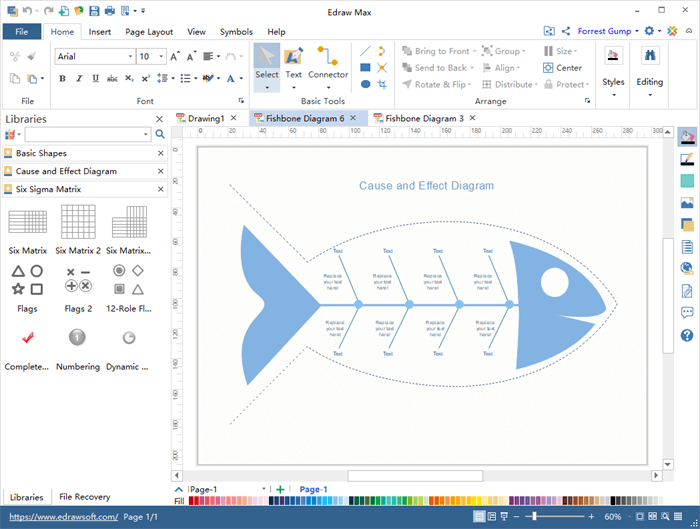700x529 pixels.
Task: Expand the Bring to Front dropdown arrow
Action: pyautogui.click(x=474, y=51)
